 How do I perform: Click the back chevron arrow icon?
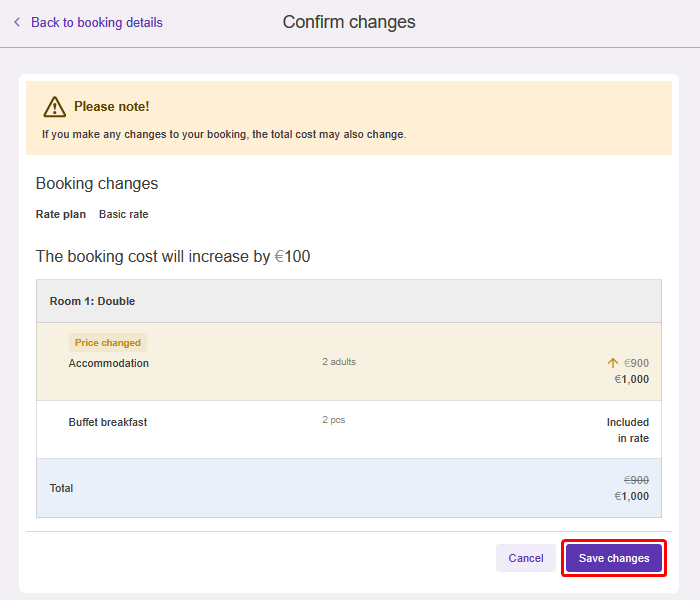click(x=17, y=22)
